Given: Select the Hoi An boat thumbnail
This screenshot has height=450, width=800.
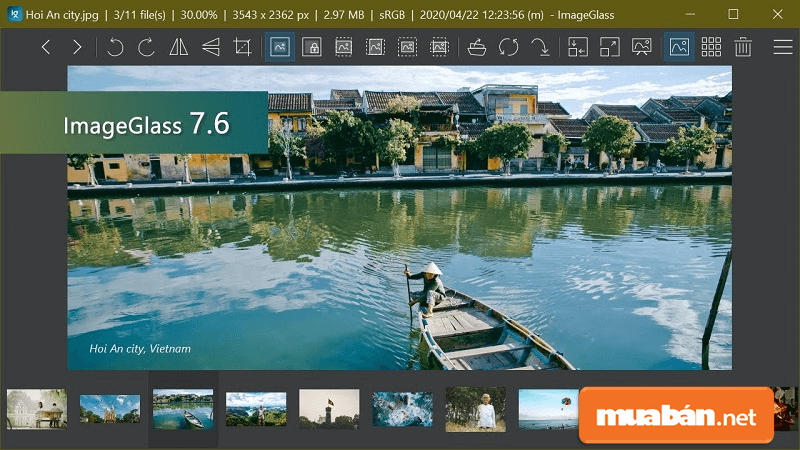Looking at the screenshot, I should 183,409.
